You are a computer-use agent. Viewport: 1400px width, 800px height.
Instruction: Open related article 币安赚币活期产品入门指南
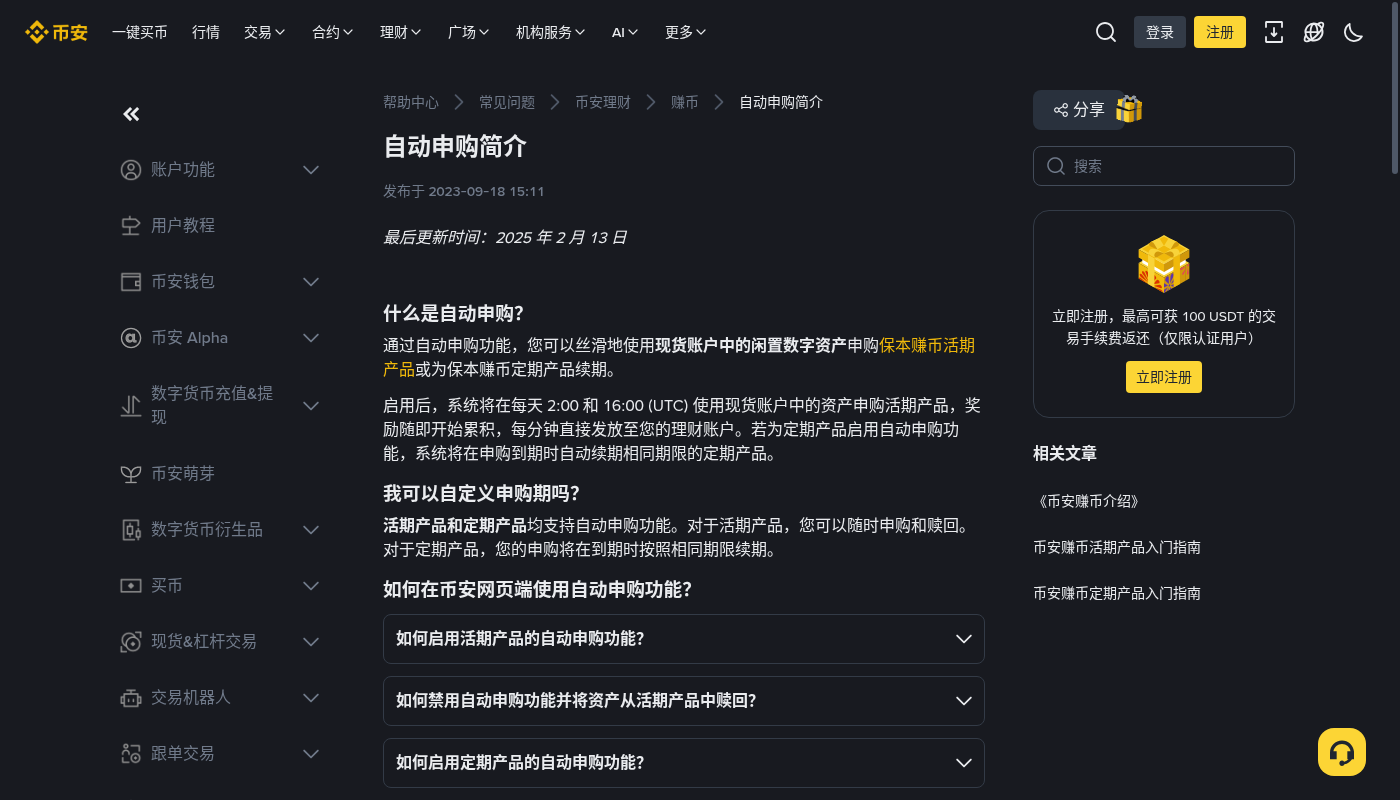(x=1117, y=547)
